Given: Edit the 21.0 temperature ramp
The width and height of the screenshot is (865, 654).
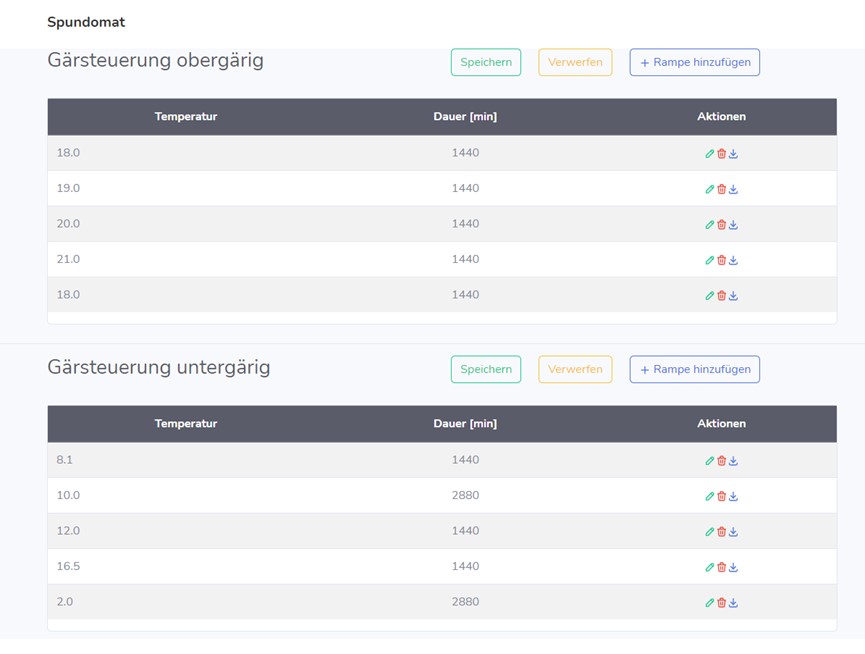Looking at the screenshot, I should click(x=710, y=260).
